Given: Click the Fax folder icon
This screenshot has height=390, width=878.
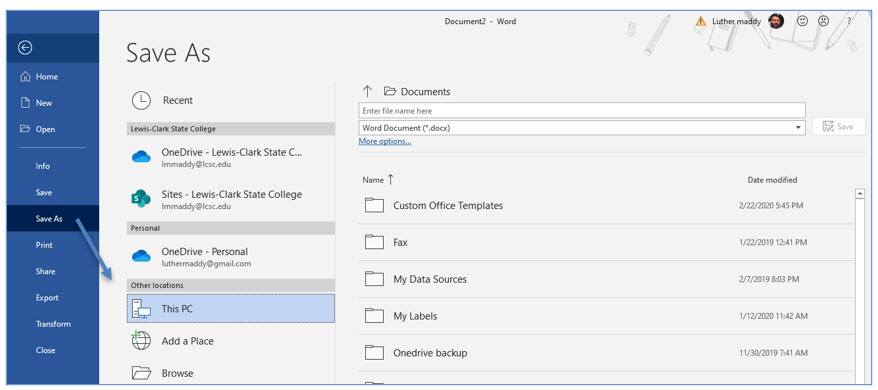Looking at the screenshot, I should point(374,242).
